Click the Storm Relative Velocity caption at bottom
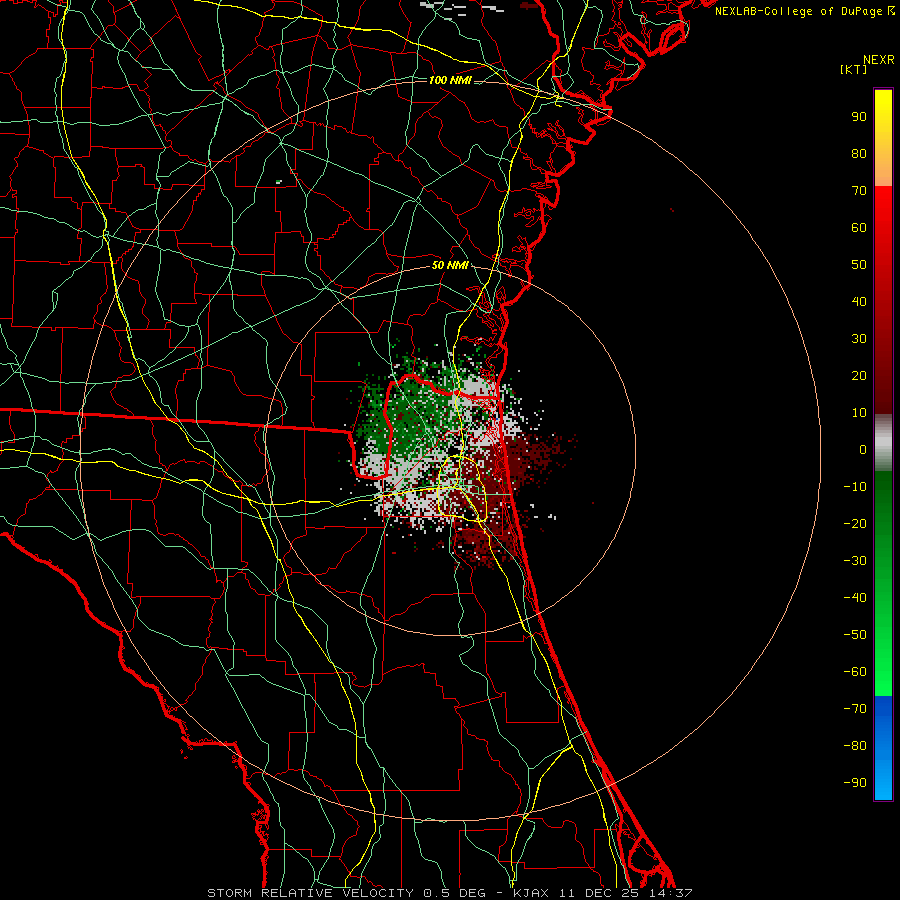This screenshot has height=900, width=900. coord(449,893)
